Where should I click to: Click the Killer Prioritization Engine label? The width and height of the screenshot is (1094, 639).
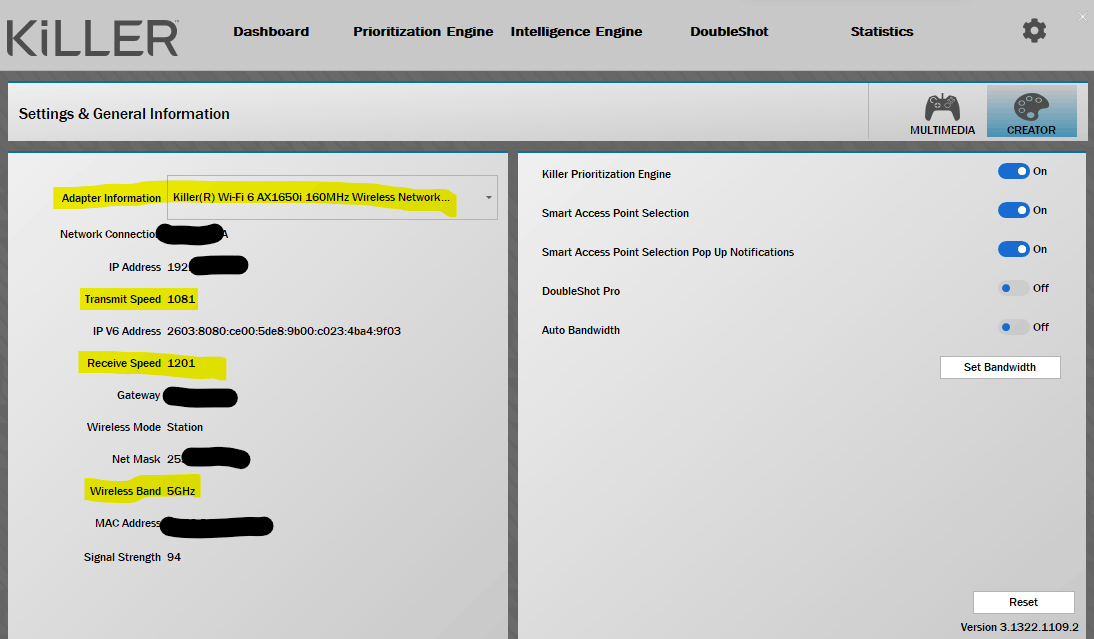pyautogui.click(x=606, y=174)
